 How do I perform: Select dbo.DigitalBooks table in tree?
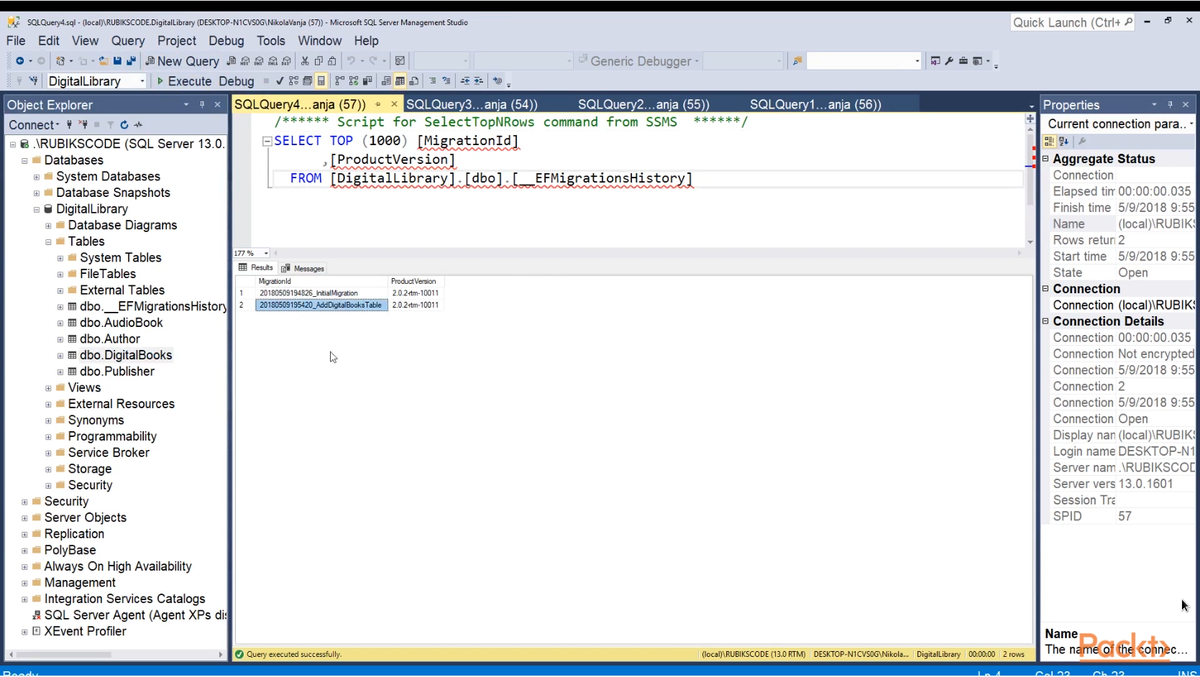[x=126, y=355]
